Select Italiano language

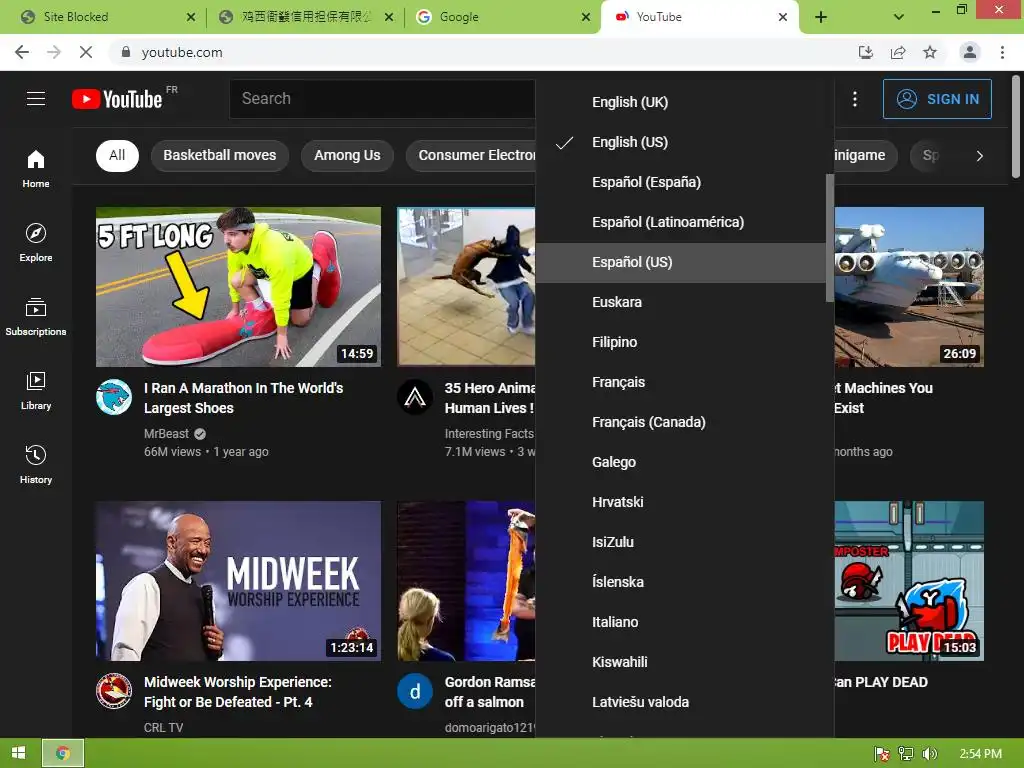coord(680,622)
